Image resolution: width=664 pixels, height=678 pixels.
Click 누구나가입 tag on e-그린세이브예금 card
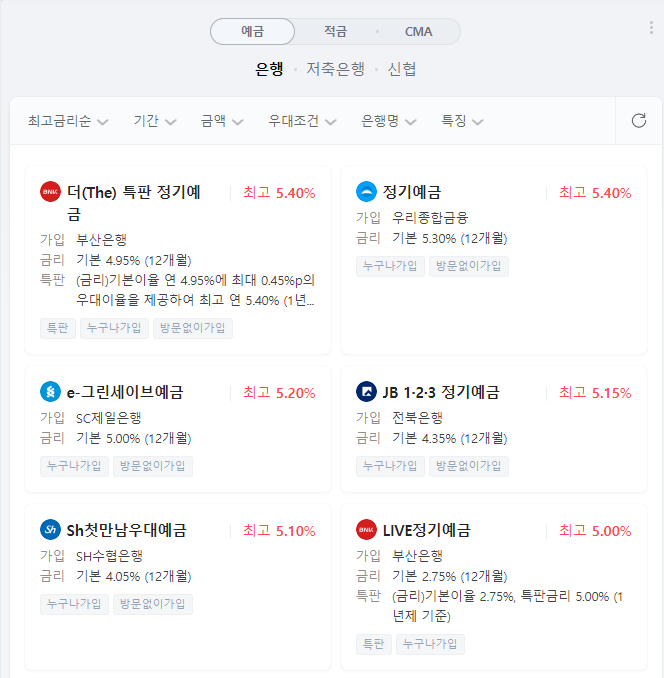74,466
